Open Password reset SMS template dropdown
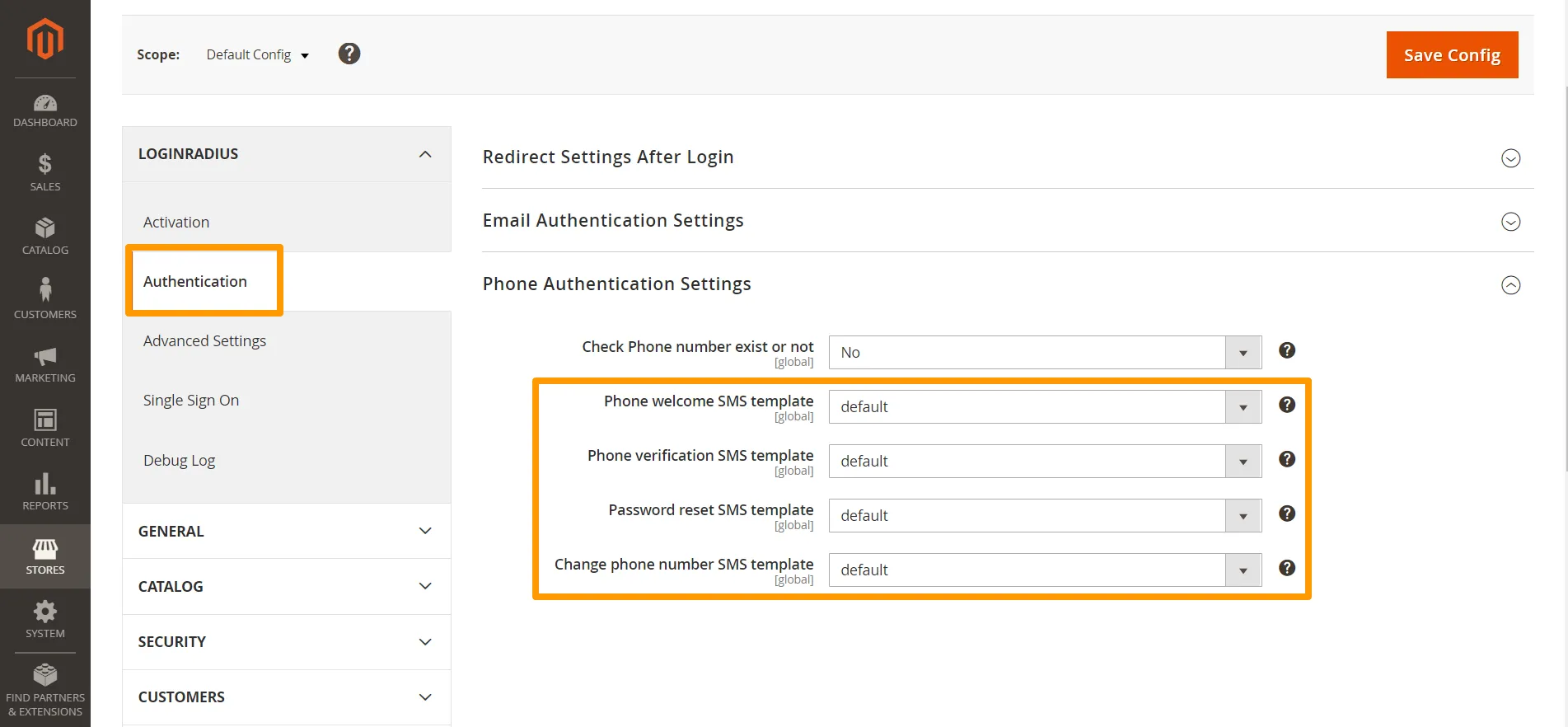The height and width of the screenshot is (727, 1568). tap(1044, 516)
